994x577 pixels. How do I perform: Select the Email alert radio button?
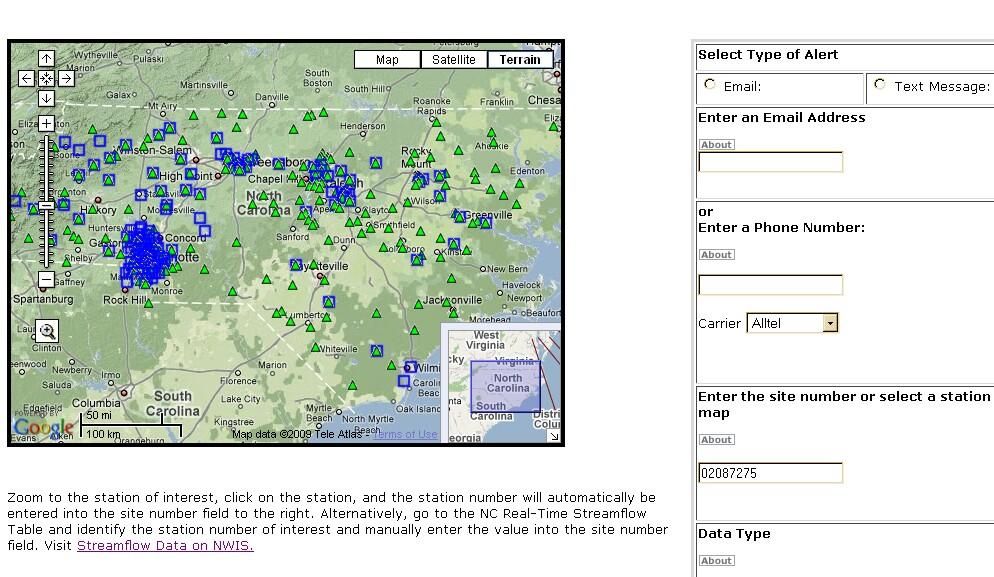pos(710,85)
